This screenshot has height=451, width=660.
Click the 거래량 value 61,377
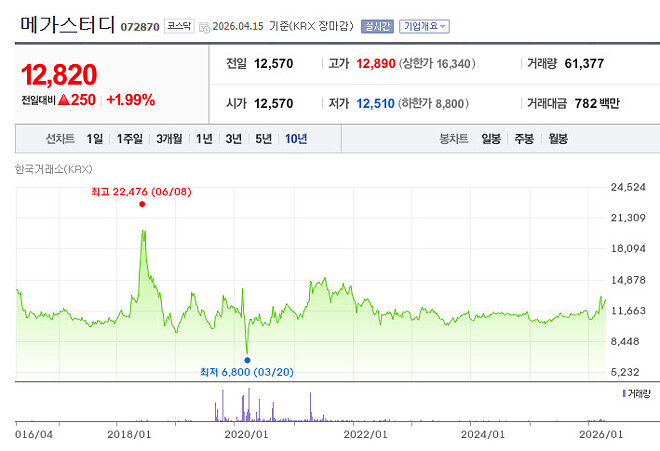click(584, 64)
